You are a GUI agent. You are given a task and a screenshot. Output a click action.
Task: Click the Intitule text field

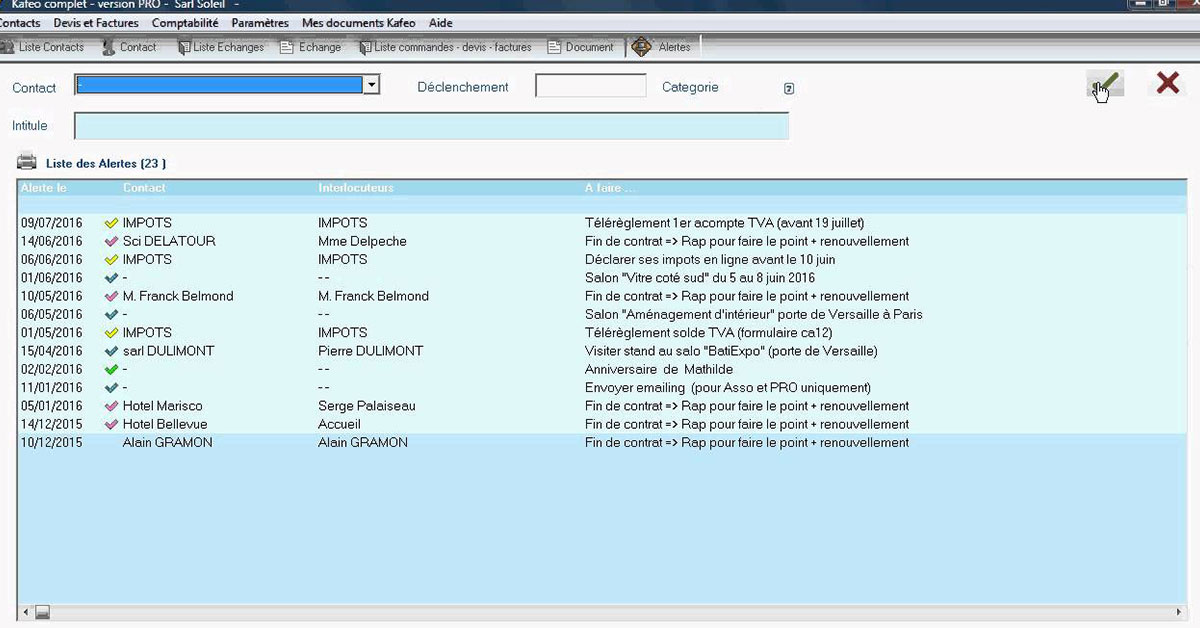[431, 126]
